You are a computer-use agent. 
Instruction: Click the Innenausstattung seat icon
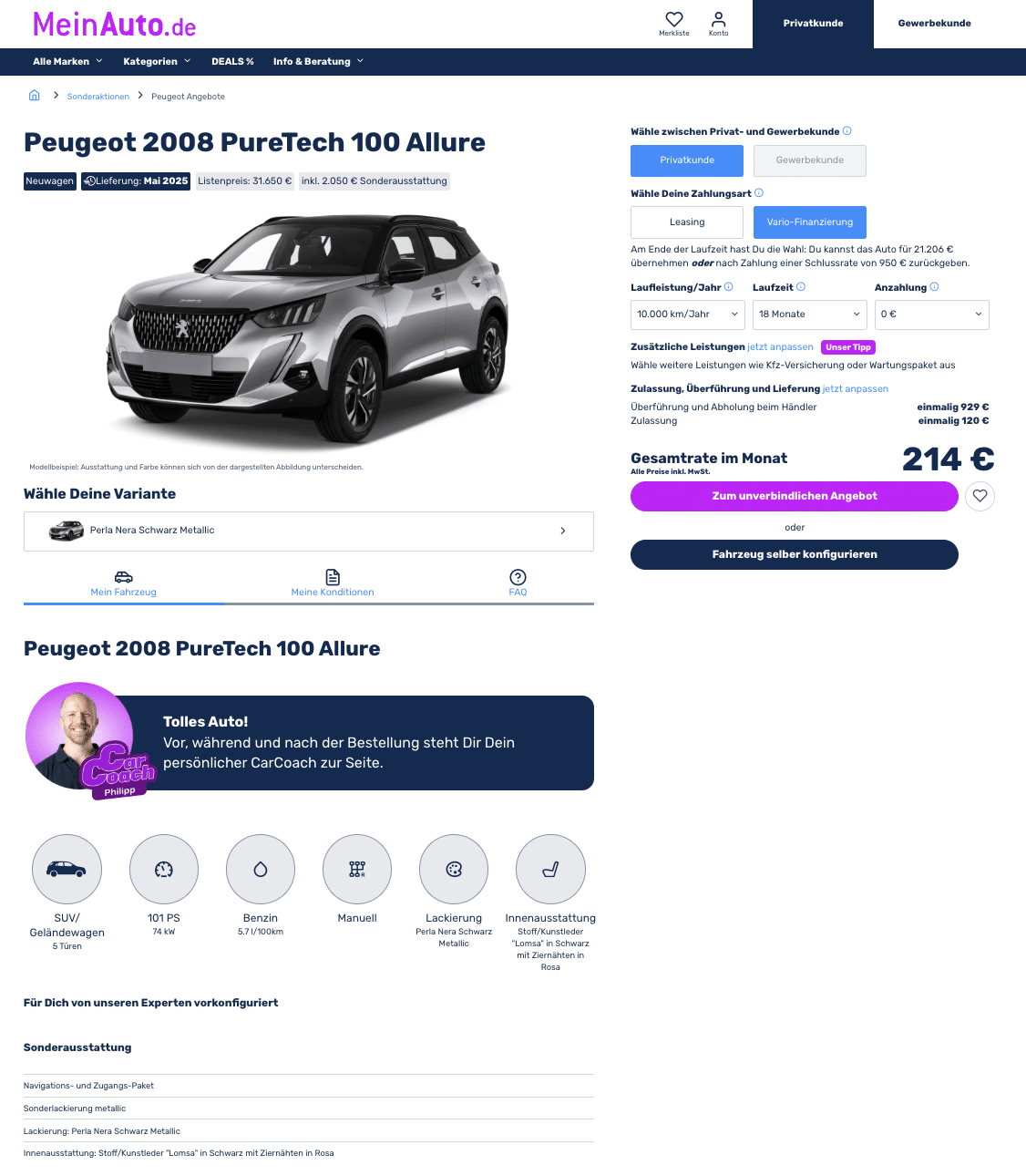(x=550, y=870)
